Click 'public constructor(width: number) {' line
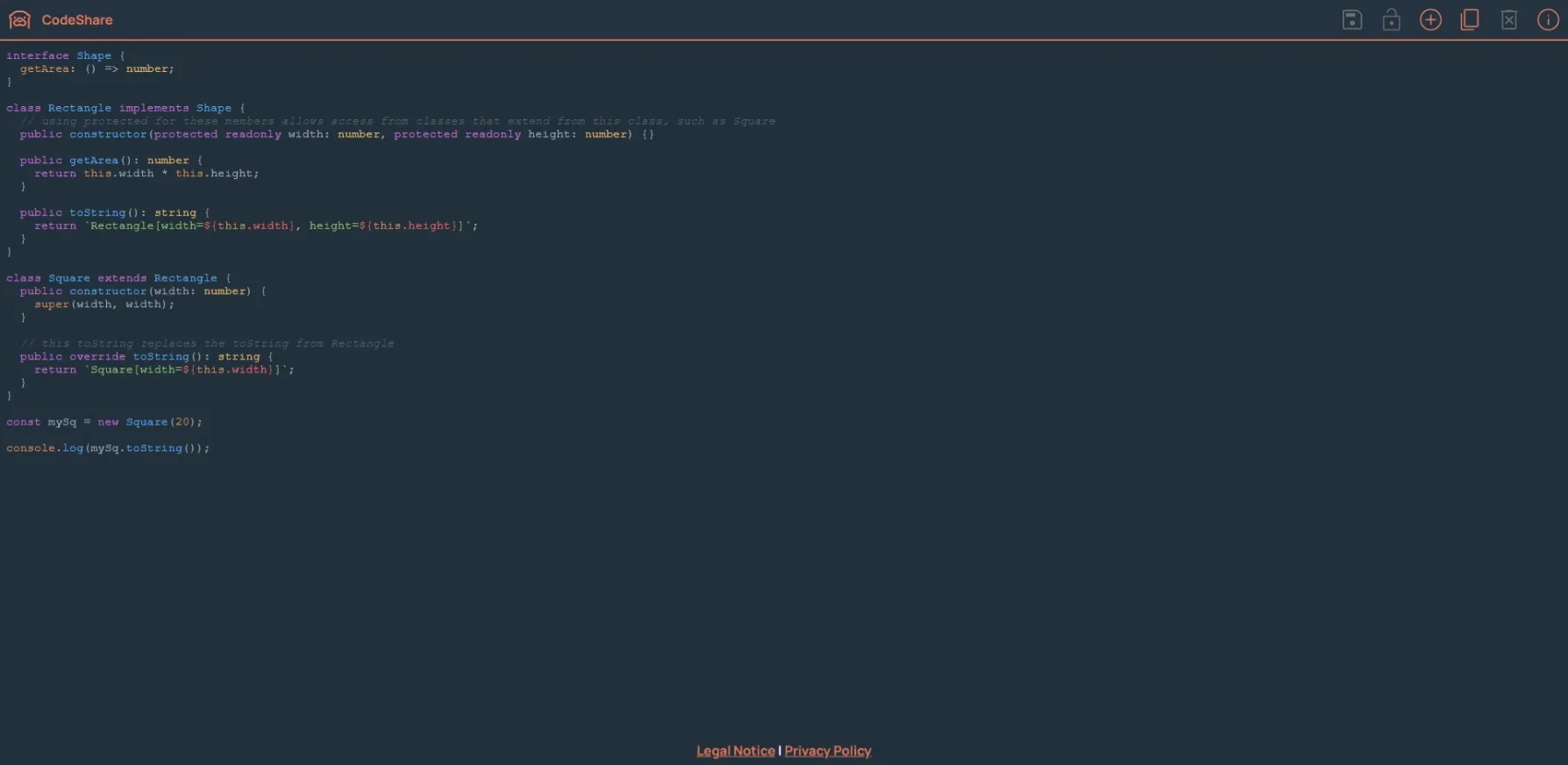 (x=143, y=291)
